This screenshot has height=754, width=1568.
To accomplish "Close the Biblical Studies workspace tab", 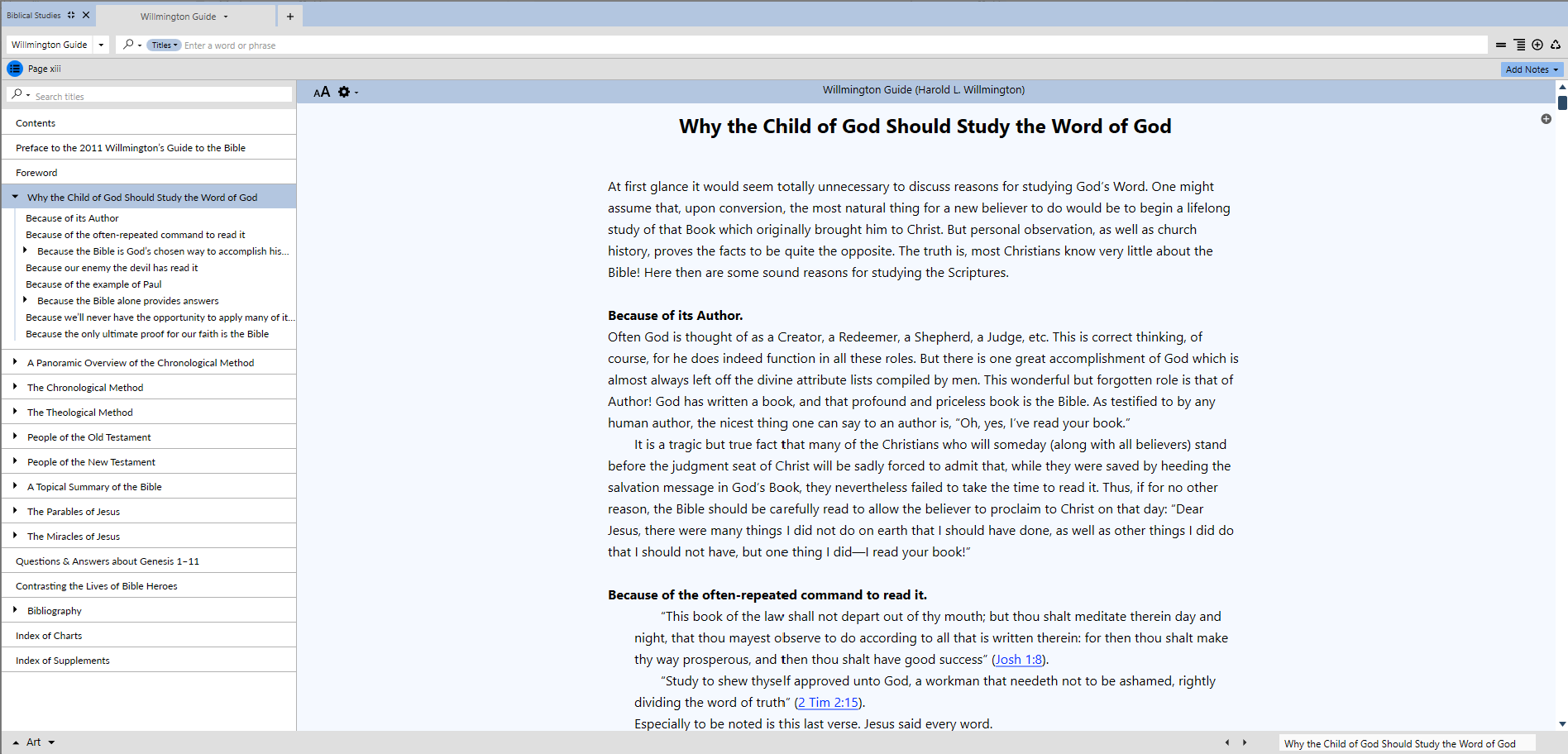I will point(86,15).
